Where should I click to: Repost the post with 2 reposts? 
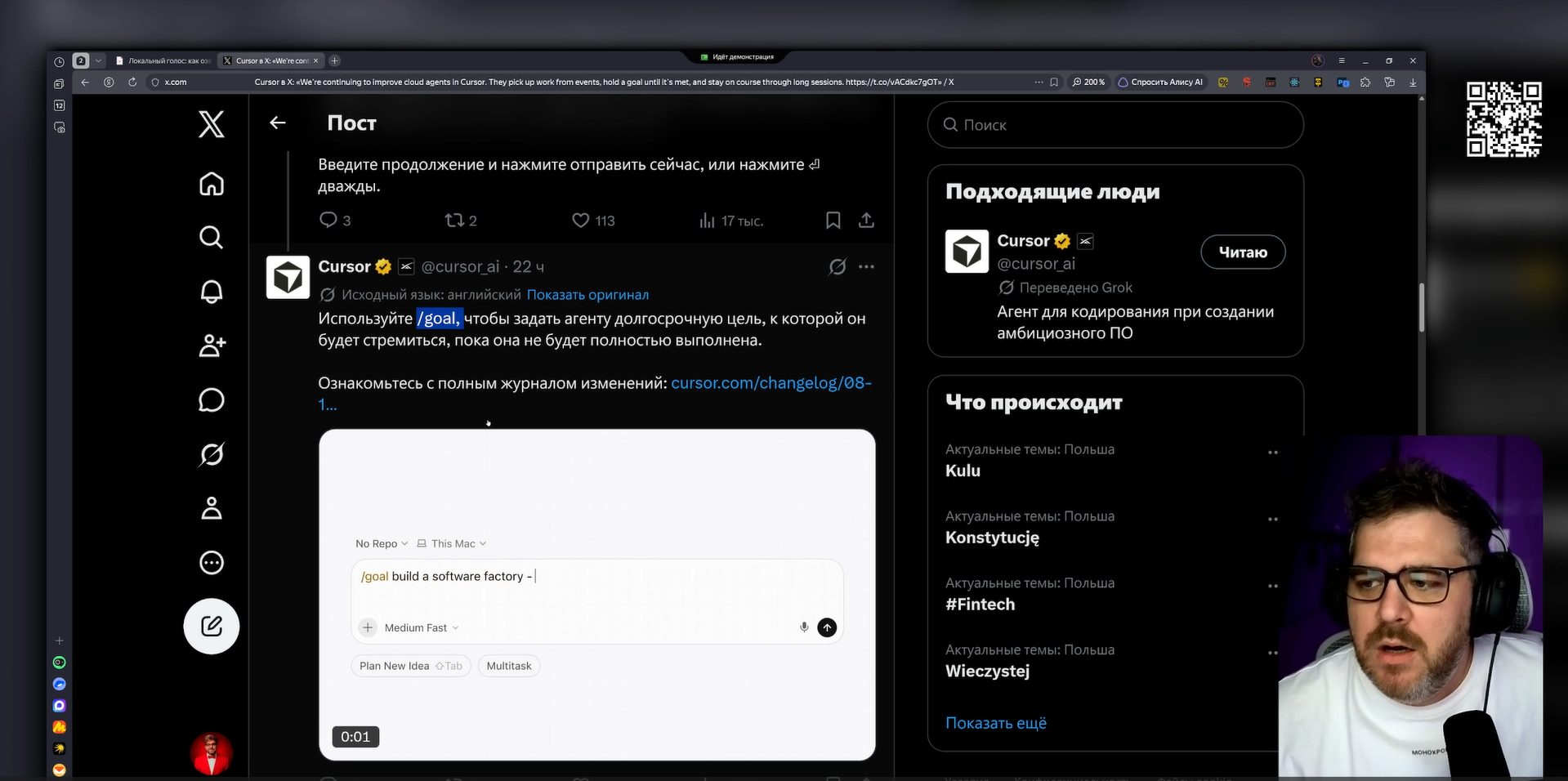point(461,221)
